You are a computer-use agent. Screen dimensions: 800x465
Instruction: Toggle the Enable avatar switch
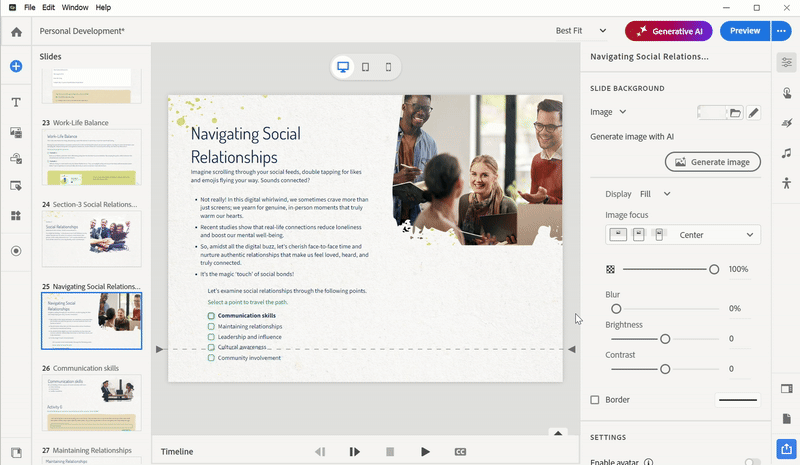[751, 462]
